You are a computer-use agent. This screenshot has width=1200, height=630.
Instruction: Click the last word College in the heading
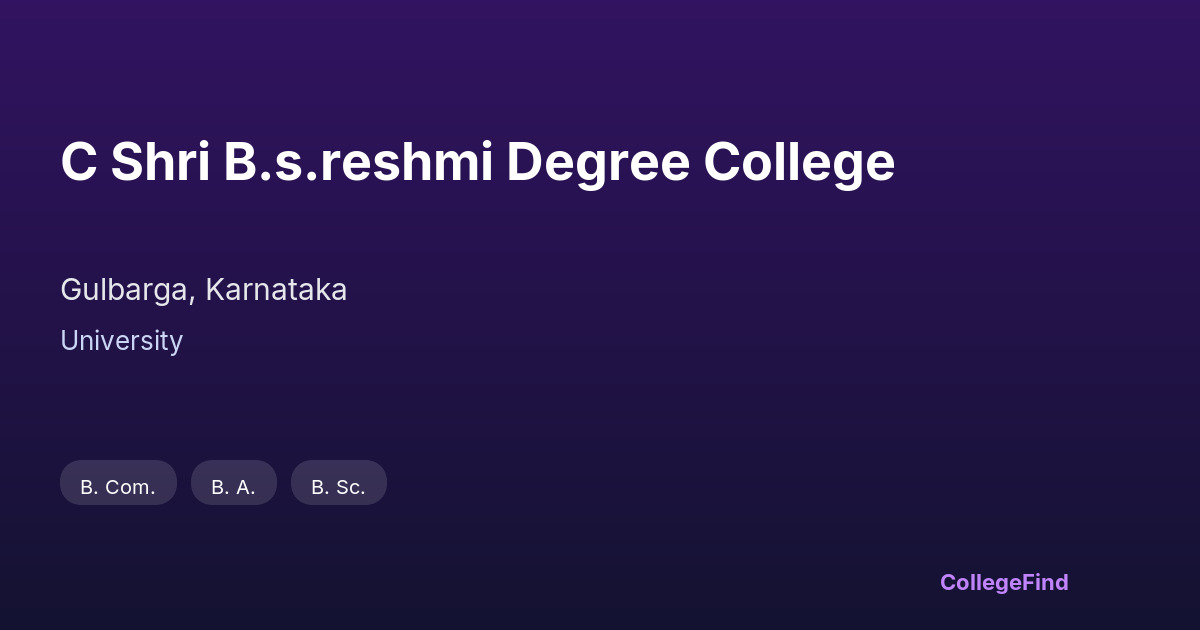798,162
